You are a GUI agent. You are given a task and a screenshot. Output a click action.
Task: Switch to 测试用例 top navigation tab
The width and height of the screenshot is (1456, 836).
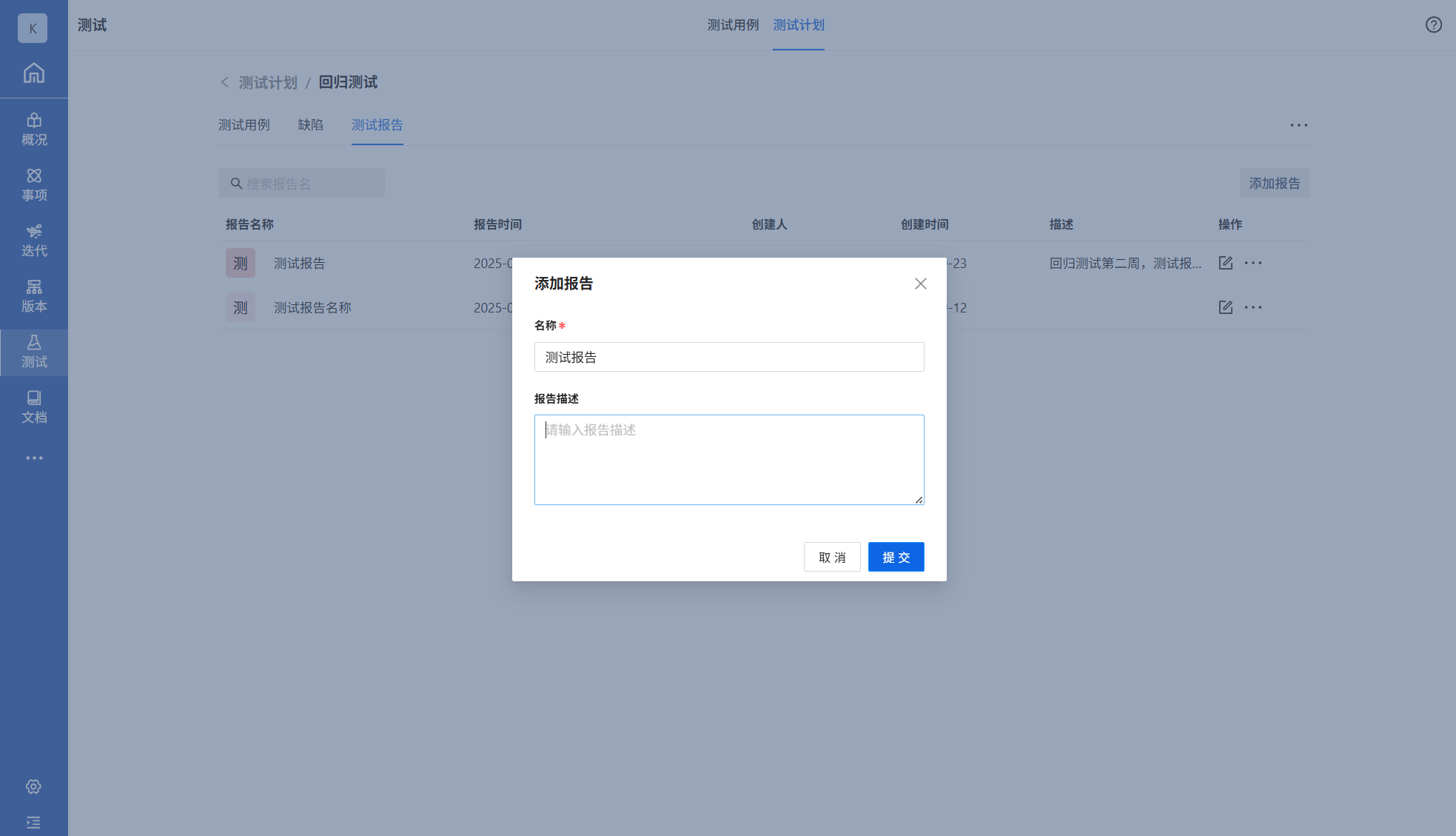(x=732, y=25)
